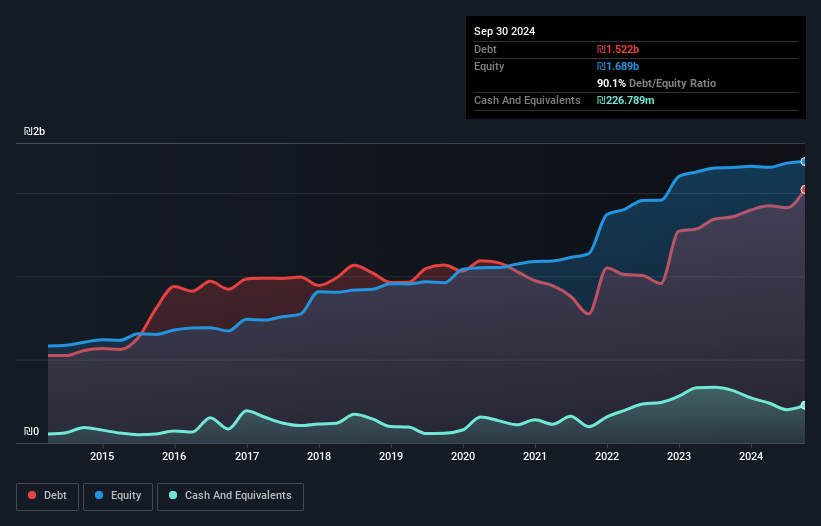
Task: Click the blue Equity legend dot
Action: point(99,495)
